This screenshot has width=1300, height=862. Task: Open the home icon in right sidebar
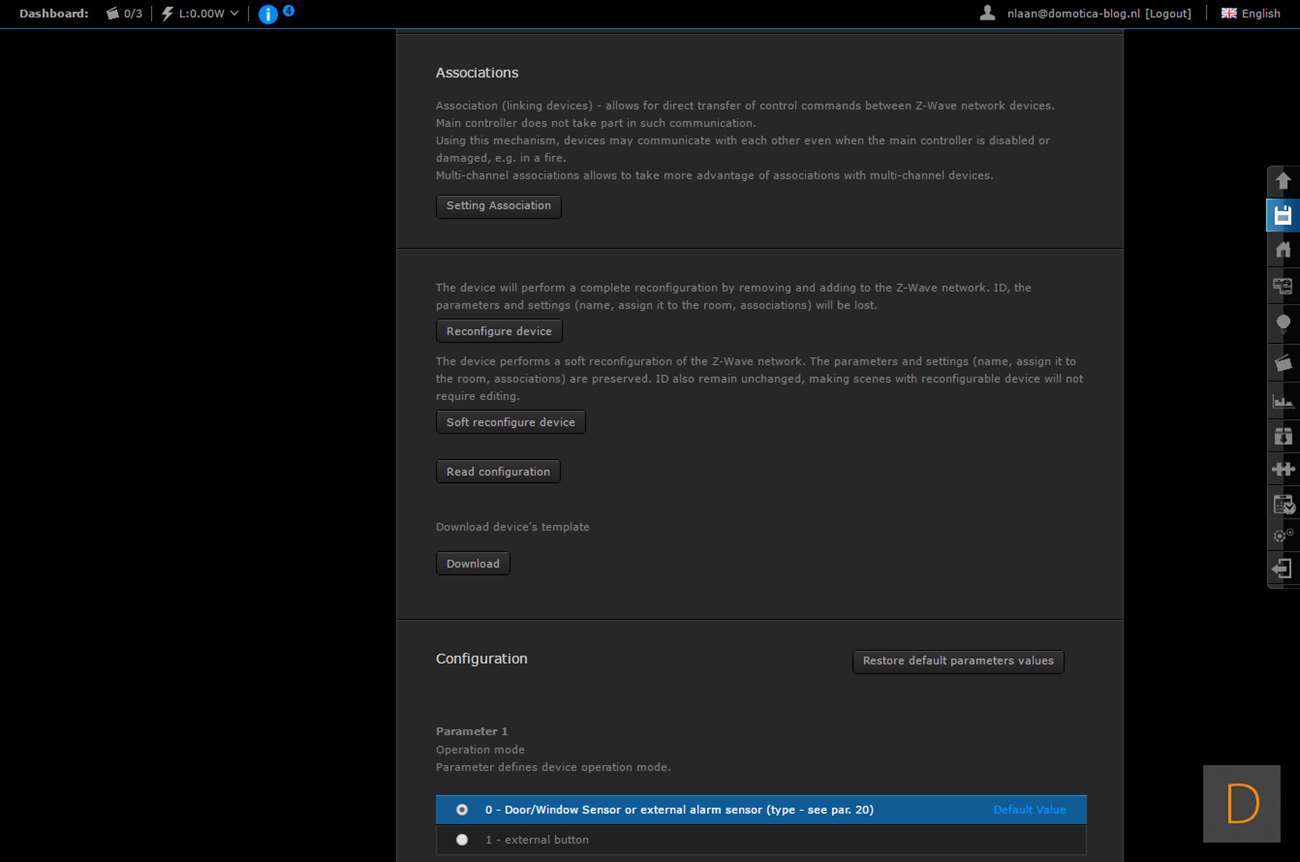[1282, 249]
